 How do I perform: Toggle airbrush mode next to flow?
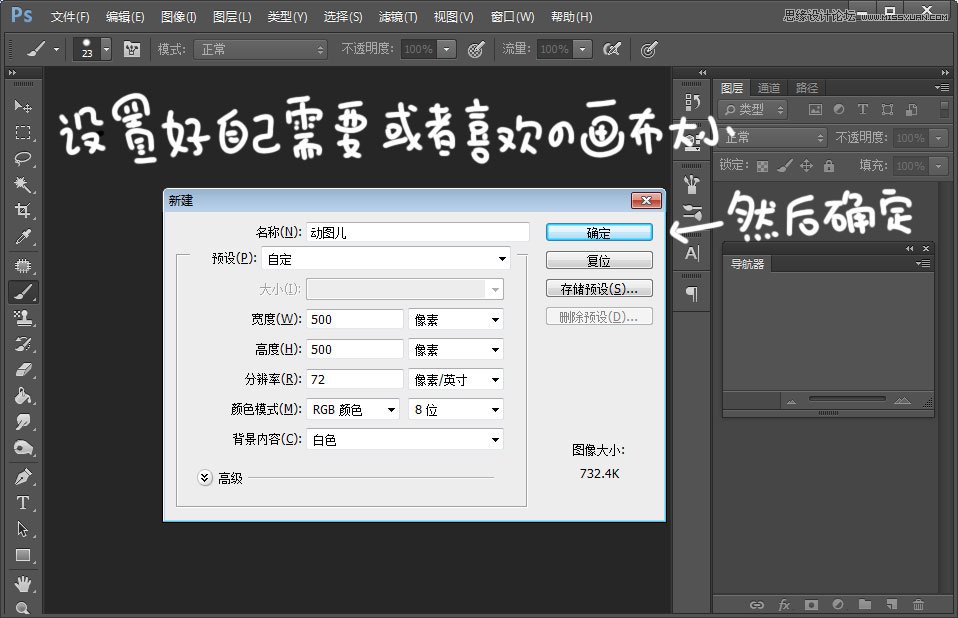tap(612, 49)
